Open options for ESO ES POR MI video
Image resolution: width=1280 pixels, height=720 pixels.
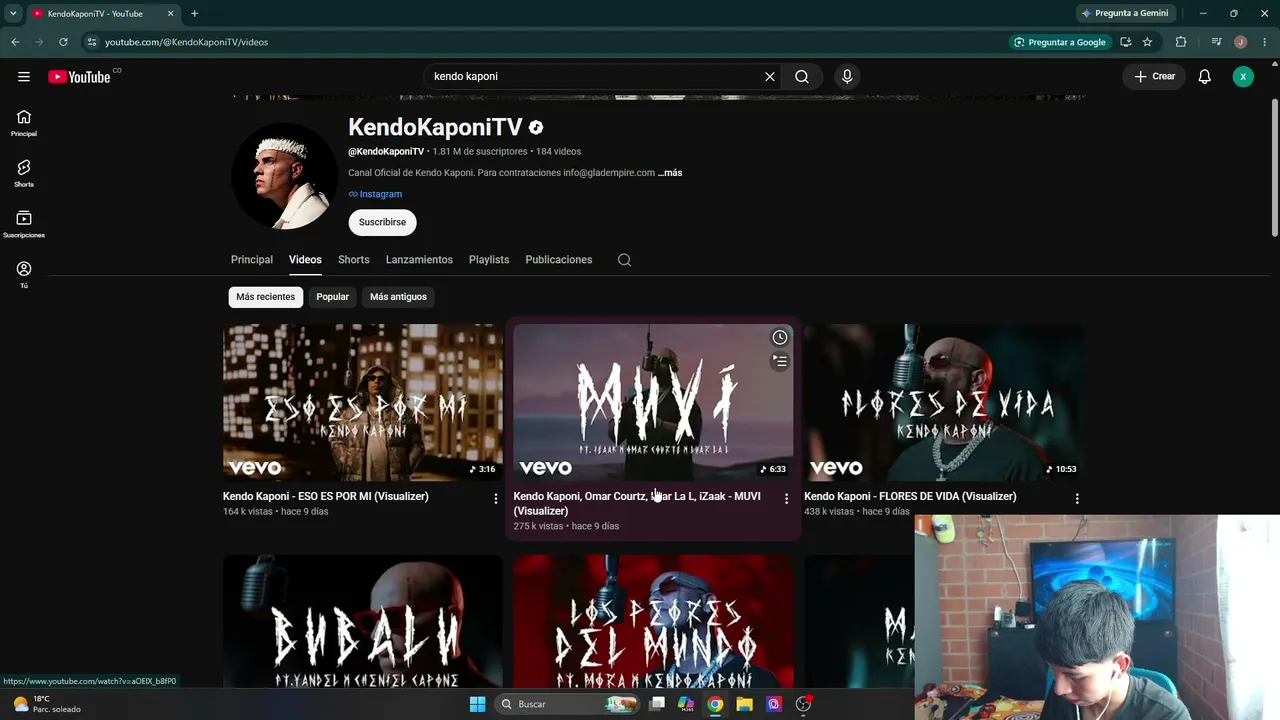[496, 498]
